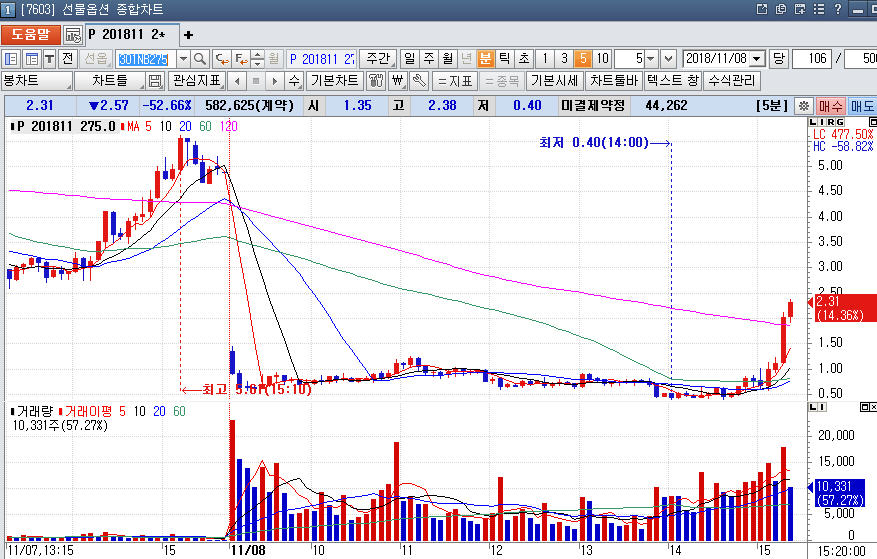Viewport: 877px width, 559px height.
Task: Click the magnifier search icon beside the code field
Action: point(200,59)
